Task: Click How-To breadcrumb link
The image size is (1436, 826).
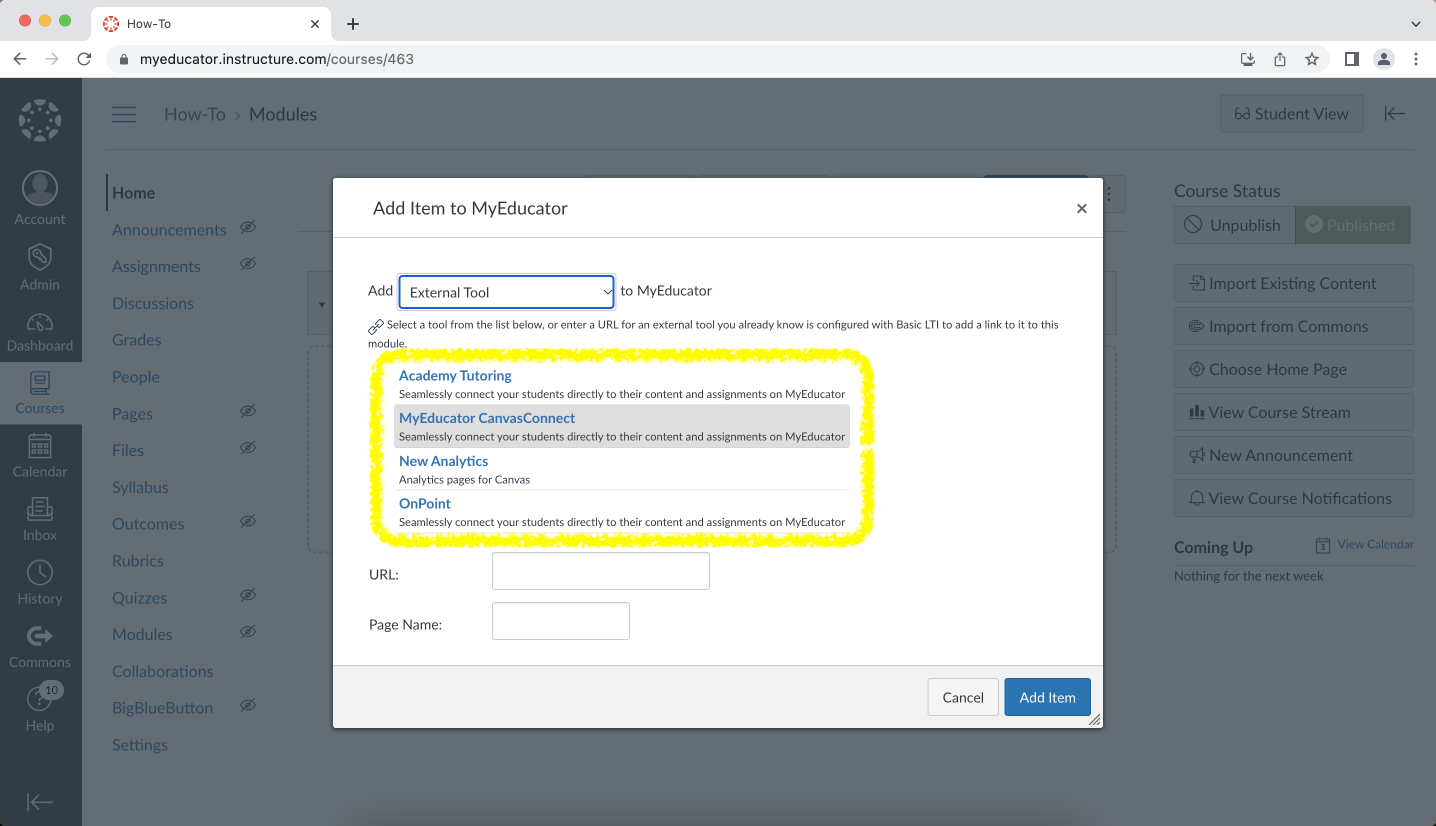Action: [195, 114]
